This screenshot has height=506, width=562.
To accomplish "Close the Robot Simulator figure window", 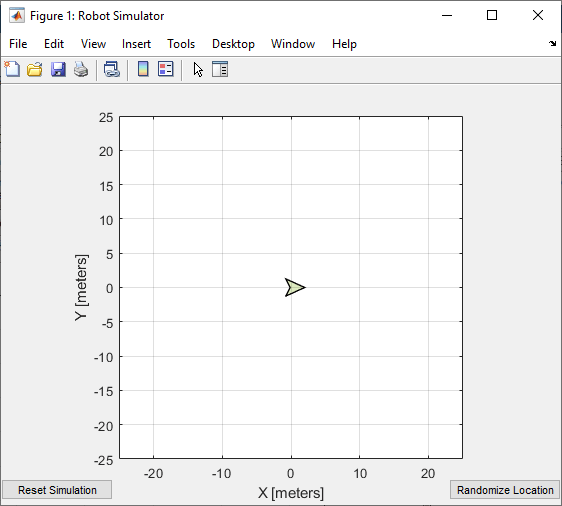I will click(538, 15).
